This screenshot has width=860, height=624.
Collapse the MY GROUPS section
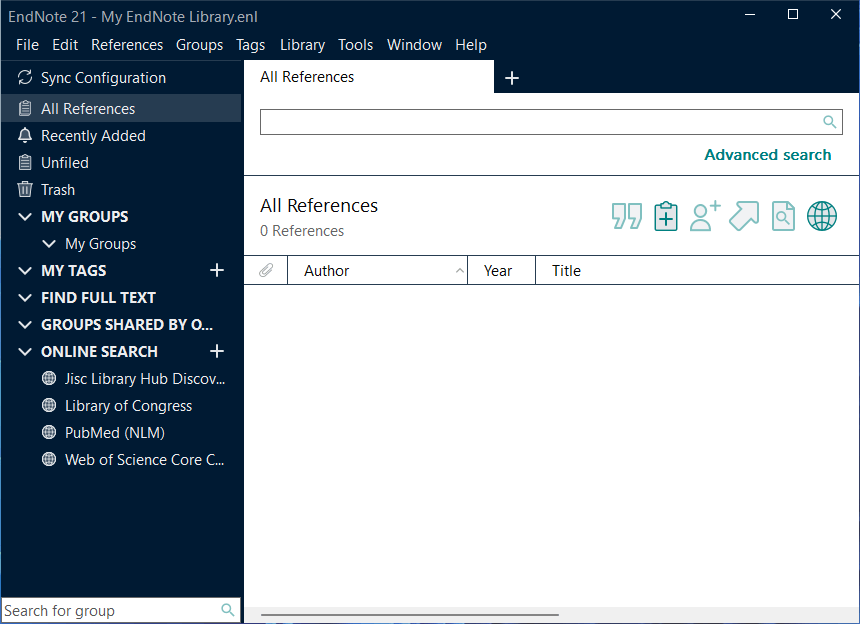(25, 217)
